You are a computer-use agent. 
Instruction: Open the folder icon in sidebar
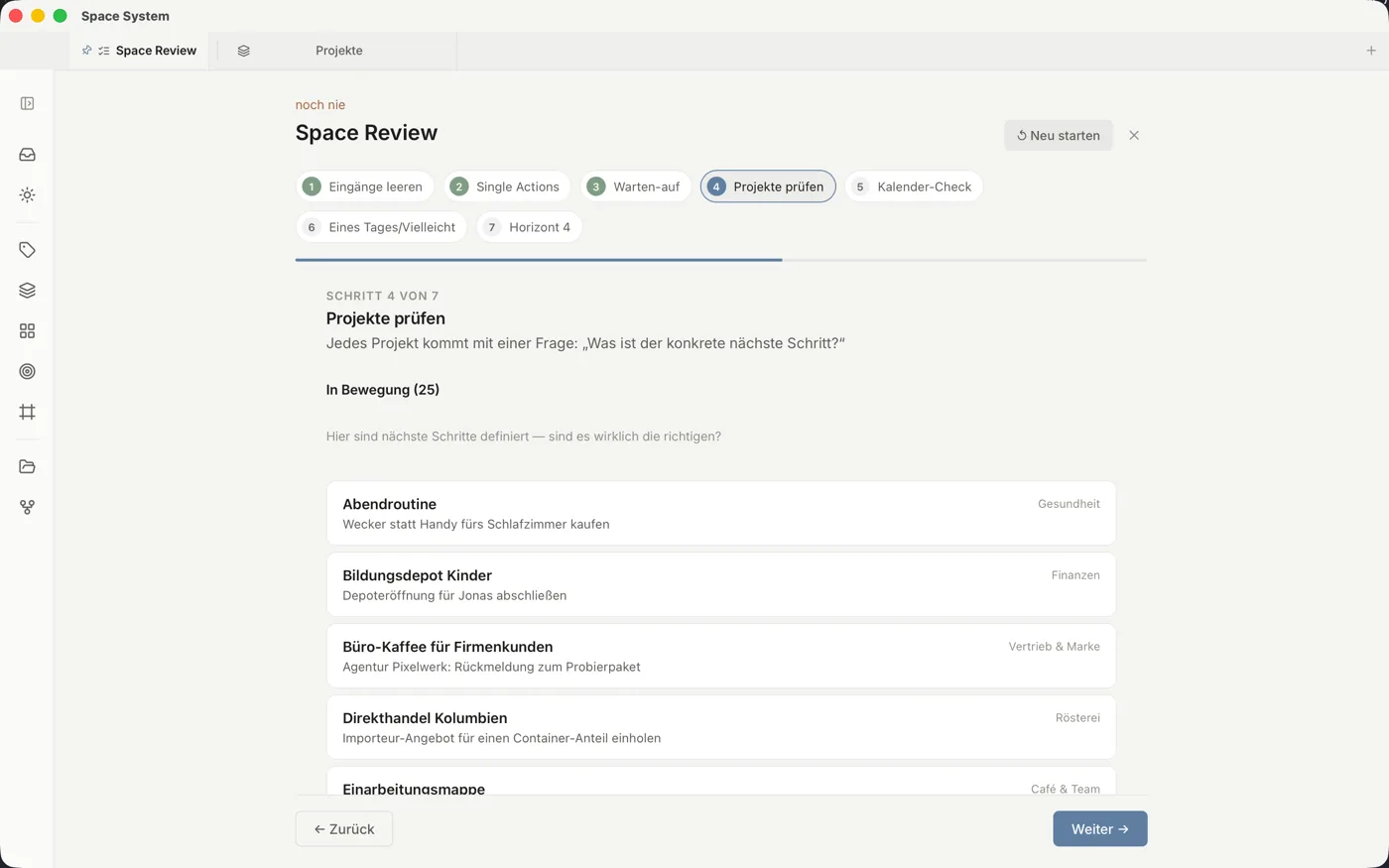tap(27, 466)
